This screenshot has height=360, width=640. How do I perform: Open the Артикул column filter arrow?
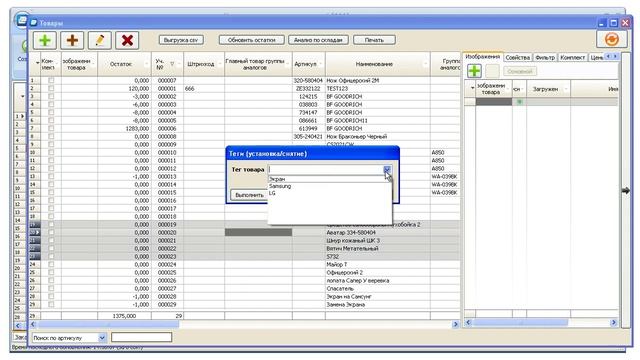[x=321, y=64]
